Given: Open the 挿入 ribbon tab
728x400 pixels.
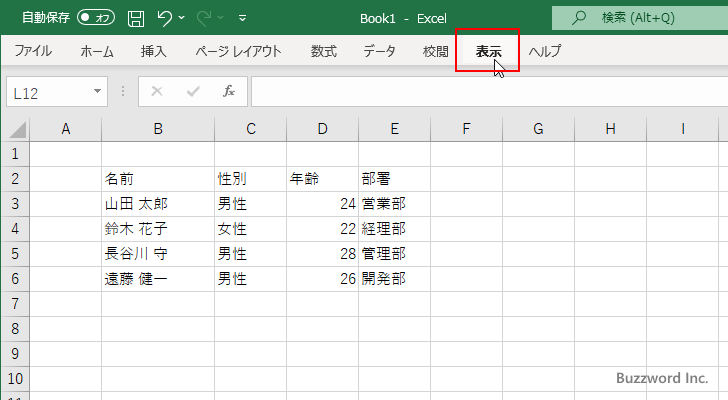Looking at the screenshot, I should tap(153, 51).
